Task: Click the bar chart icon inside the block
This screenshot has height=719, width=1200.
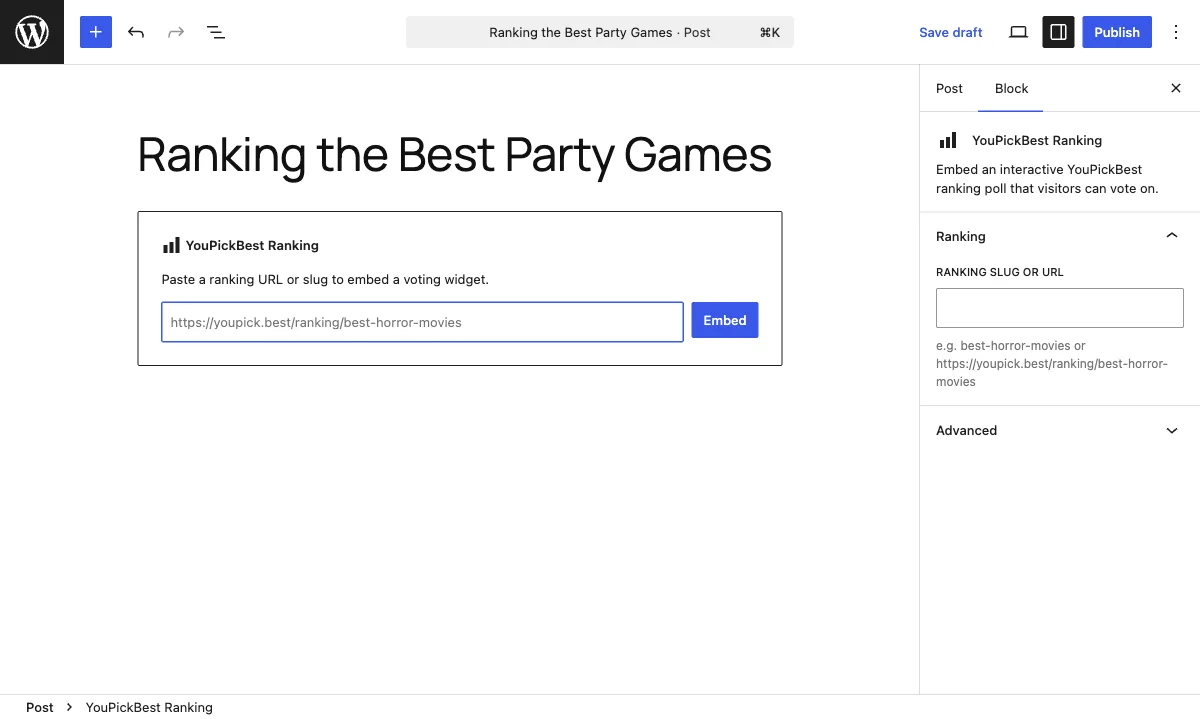Action: coord(172,245)
